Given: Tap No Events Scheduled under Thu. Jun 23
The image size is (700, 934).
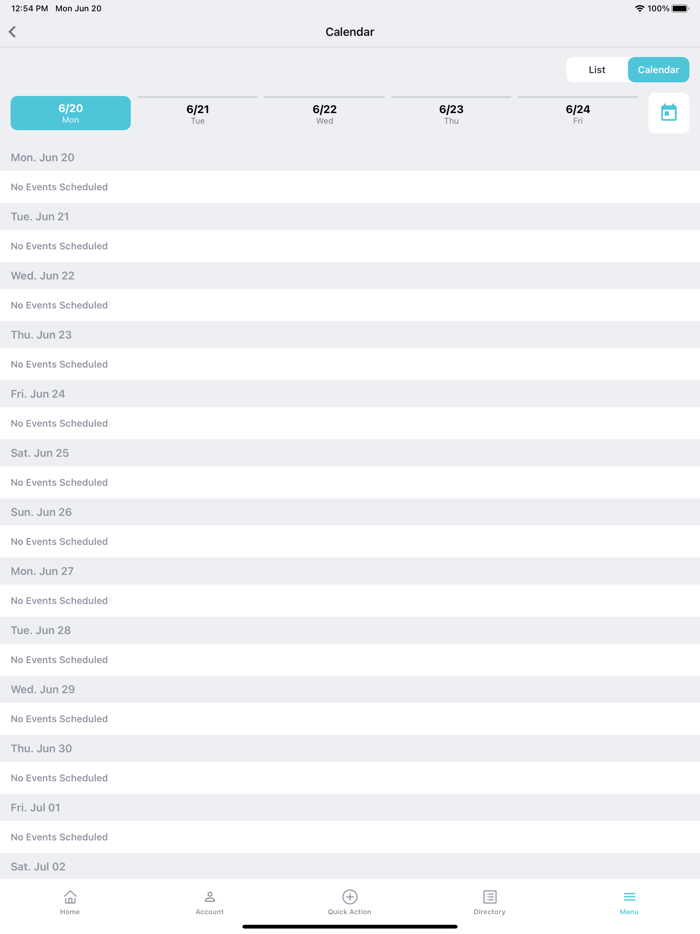Looking at the screenshot, I should pyautogui.click(x=350, y=364).
